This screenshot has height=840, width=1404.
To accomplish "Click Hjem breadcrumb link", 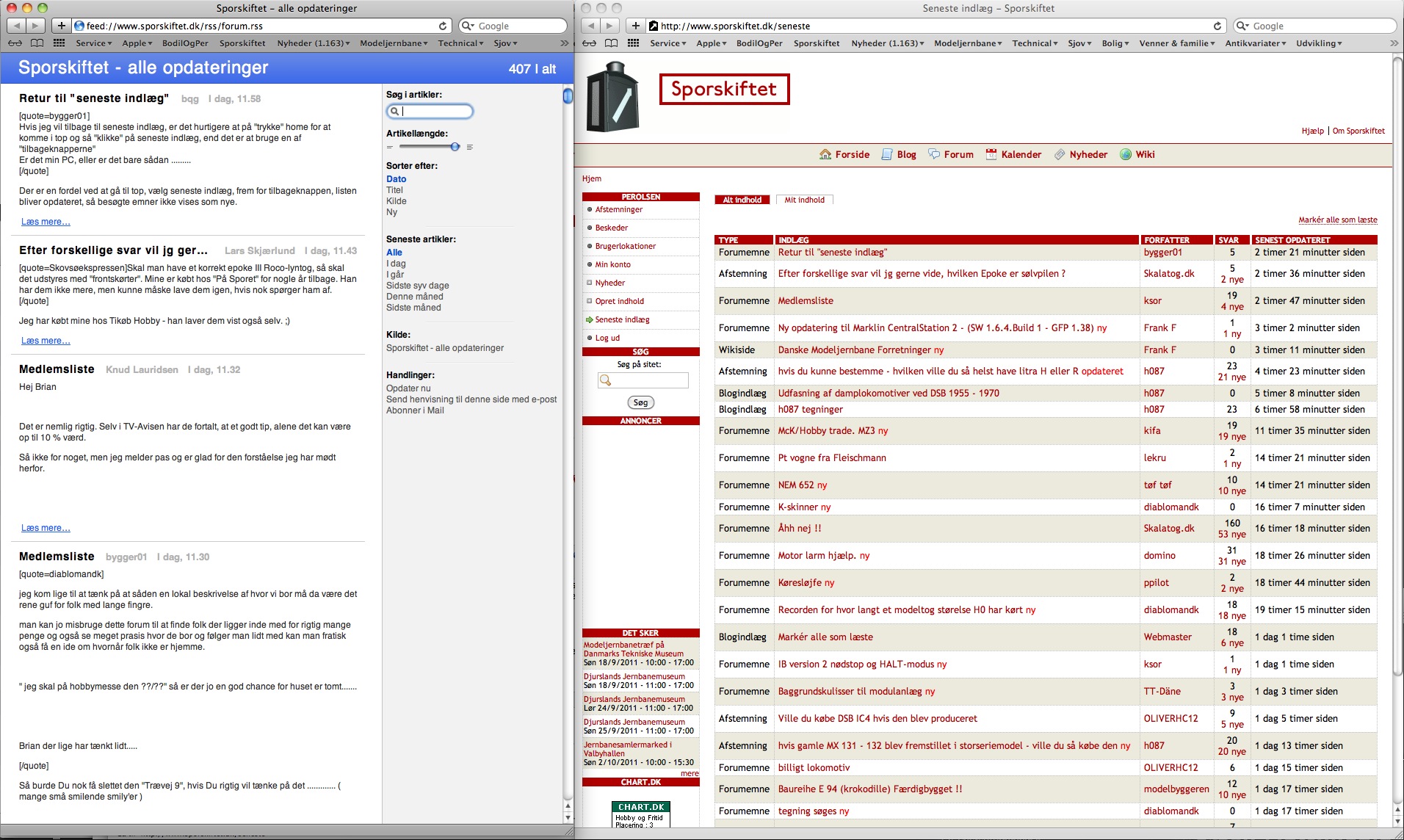I will [592, 178].
